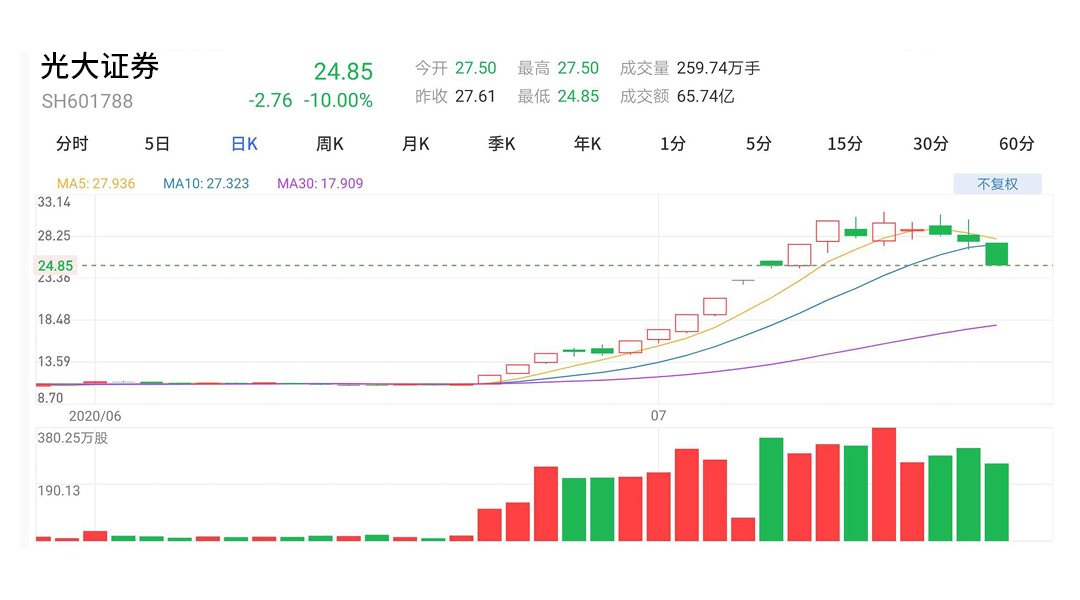Select the 30分 chart tab
The image size is (1080, 600).
(x=931, y=143)
